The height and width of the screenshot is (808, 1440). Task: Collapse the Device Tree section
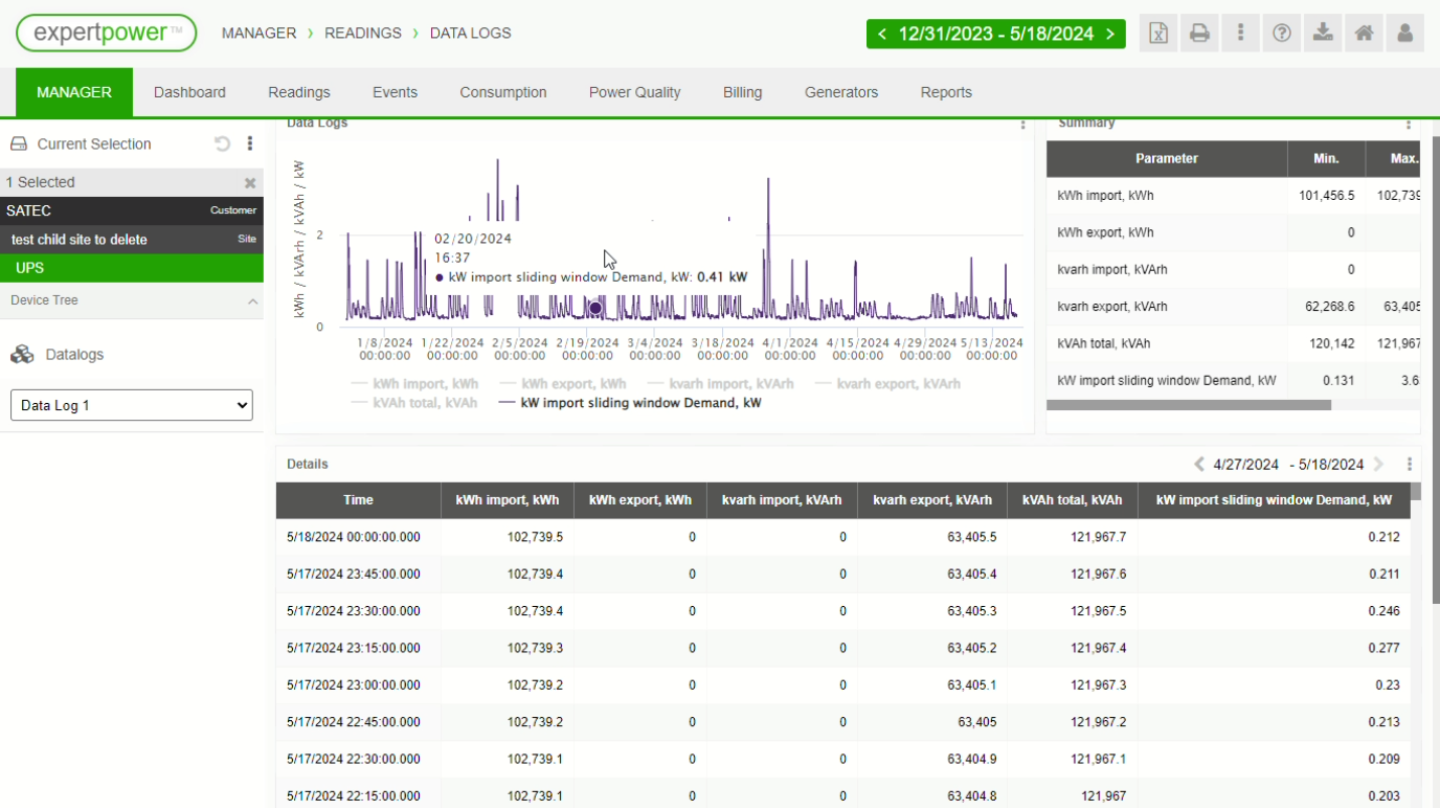[252, 301]
